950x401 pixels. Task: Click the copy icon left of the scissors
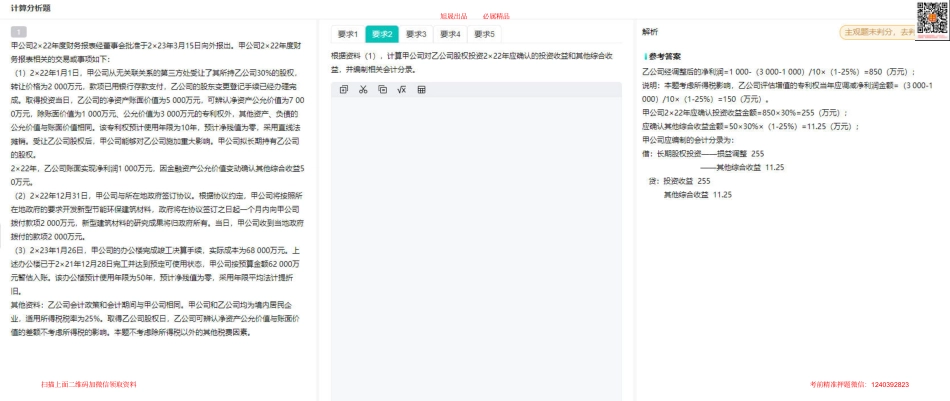click(x=344, y=90)
